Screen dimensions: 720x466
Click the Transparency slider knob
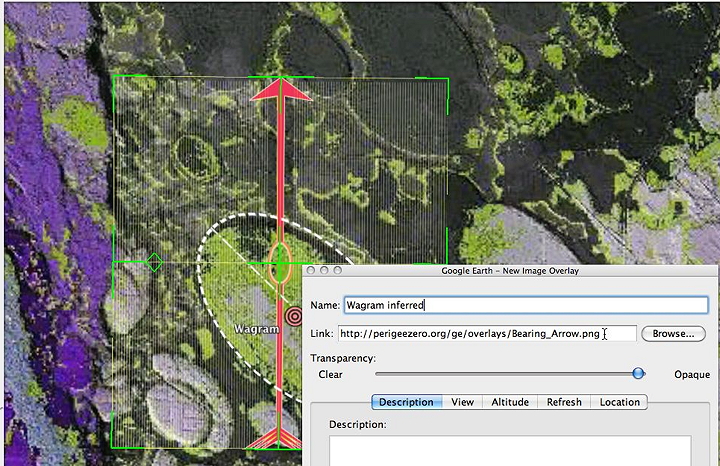638,373
